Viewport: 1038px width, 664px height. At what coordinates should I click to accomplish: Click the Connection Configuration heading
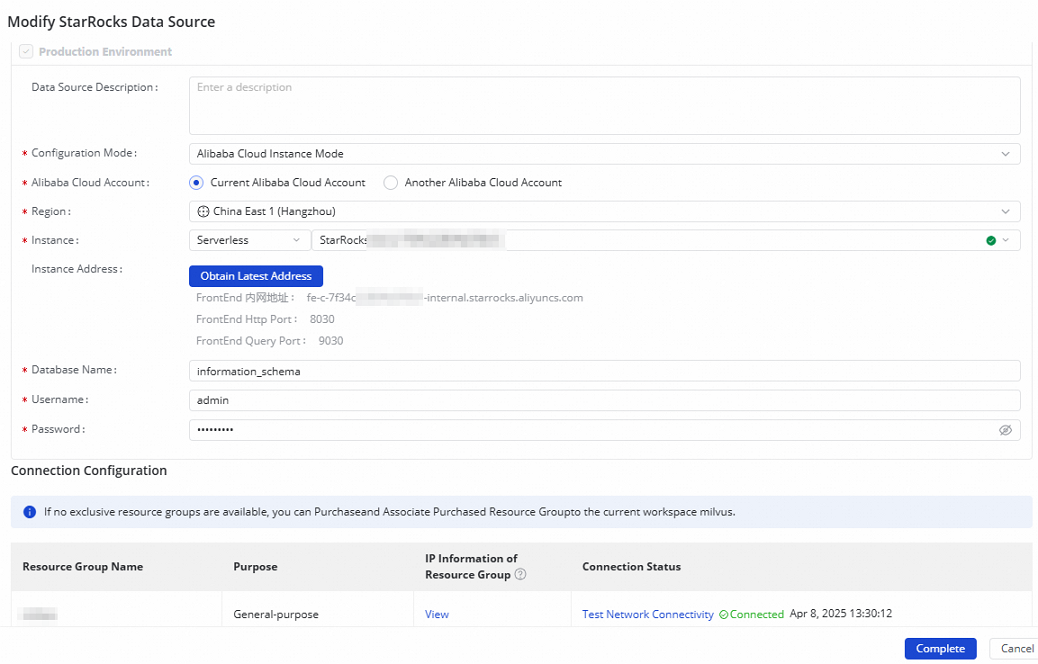pos(89,471)
